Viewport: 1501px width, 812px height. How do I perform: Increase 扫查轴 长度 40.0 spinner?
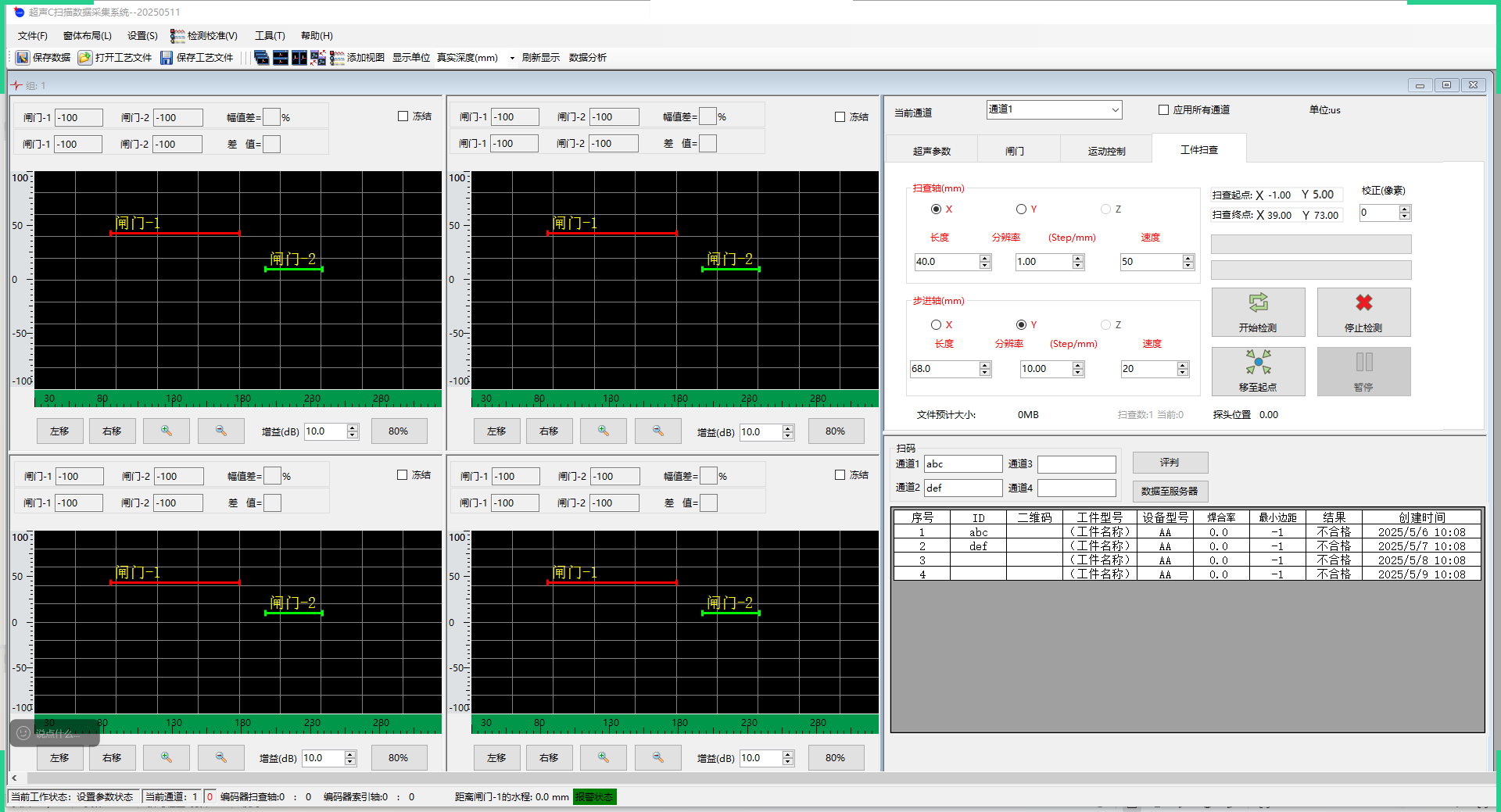click(985, 258)
